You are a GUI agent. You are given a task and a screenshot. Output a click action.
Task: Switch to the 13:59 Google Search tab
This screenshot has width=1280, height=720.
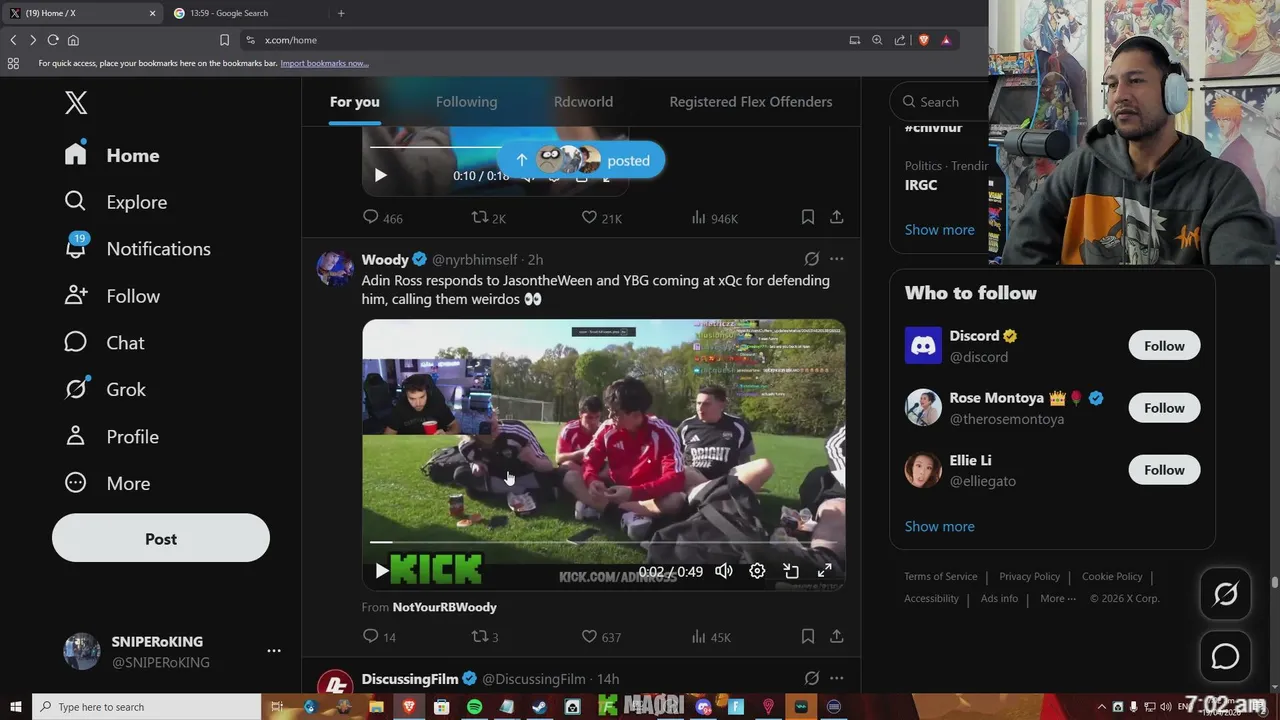pos(245,13)
